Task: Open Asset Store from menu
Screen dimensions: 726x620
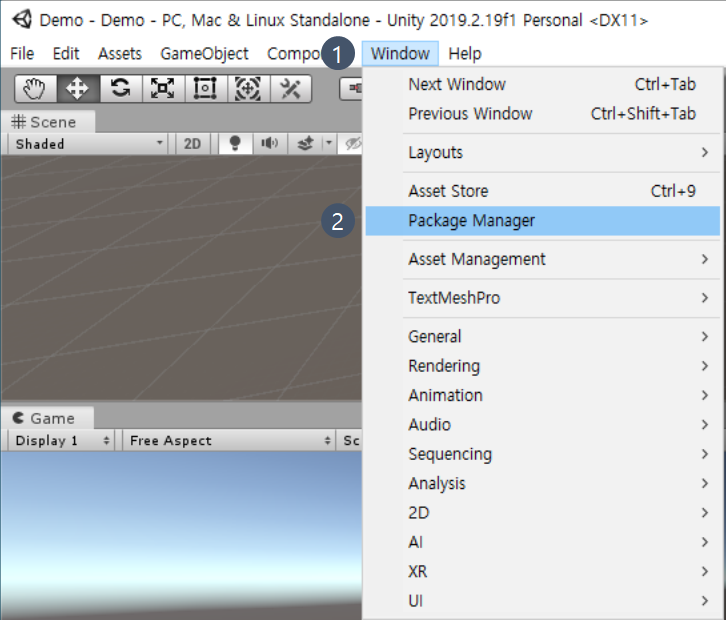Action: click(x=543, y=191)
